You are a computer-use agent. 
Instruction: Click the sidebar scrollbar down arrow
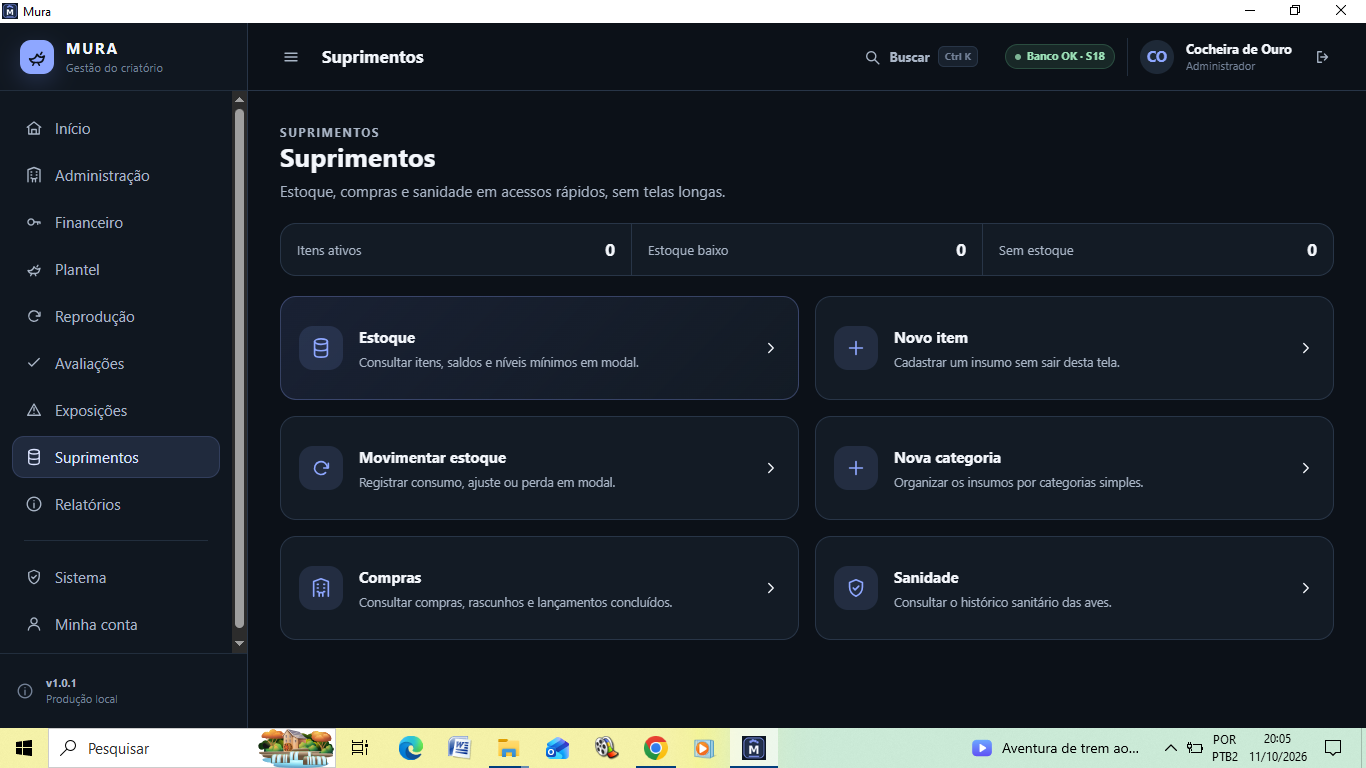click(x=239, y=644)
